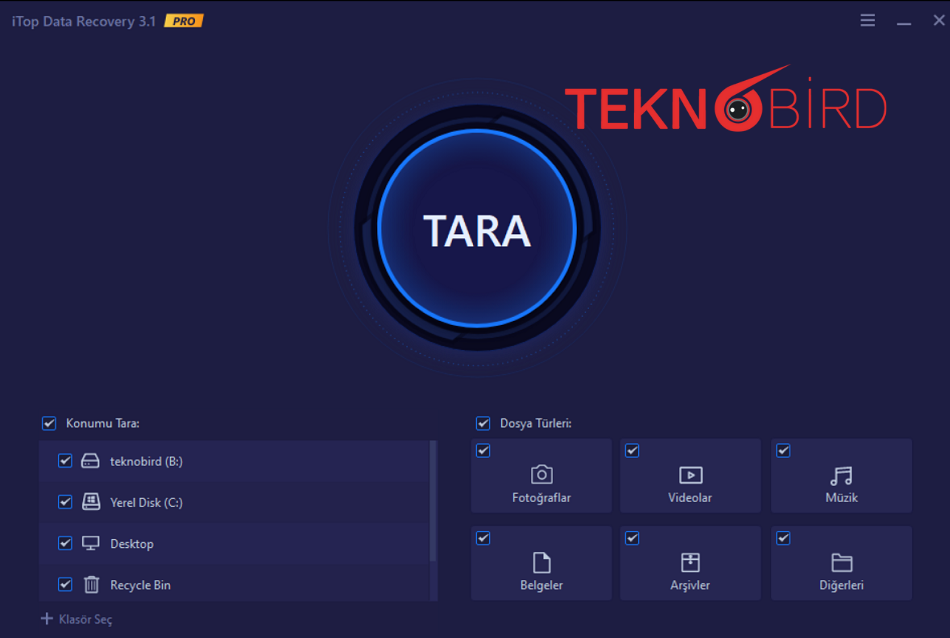Click the Diğerleri label
The width and height of the screenshot is (950, 638).
(842, 585)
